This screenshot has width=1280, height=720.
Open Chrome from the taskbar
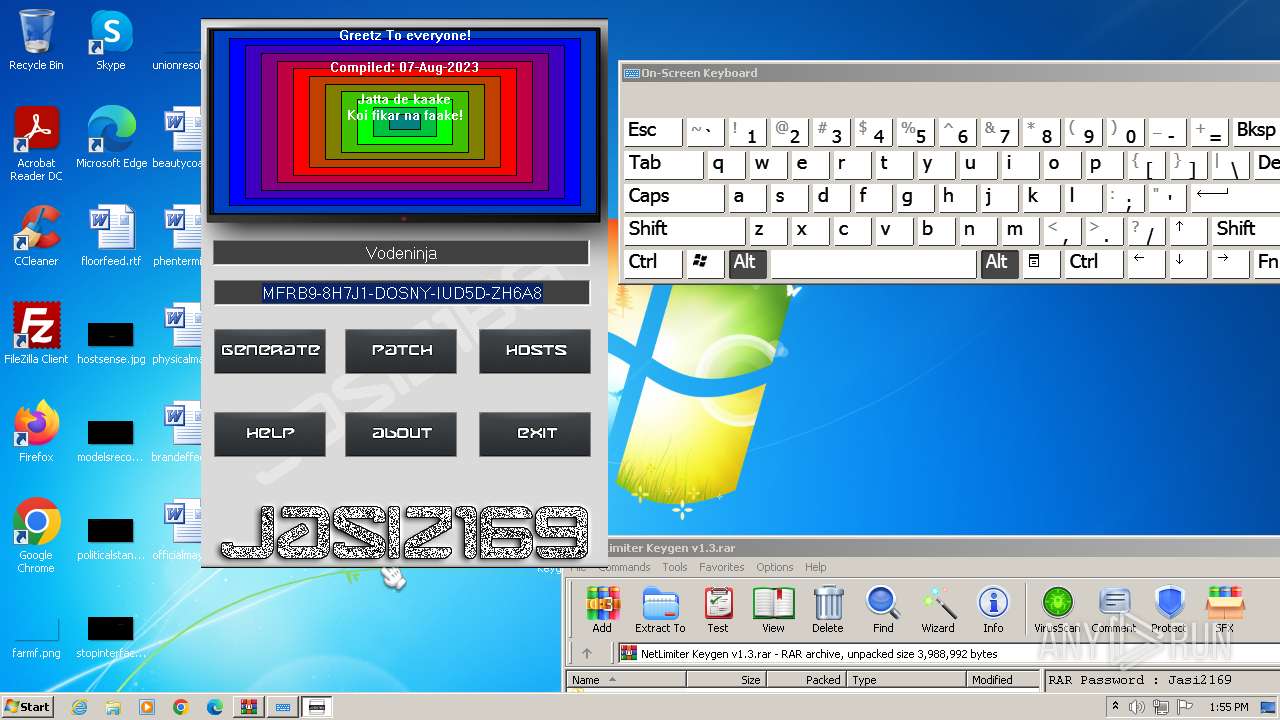tap(181, 707)
